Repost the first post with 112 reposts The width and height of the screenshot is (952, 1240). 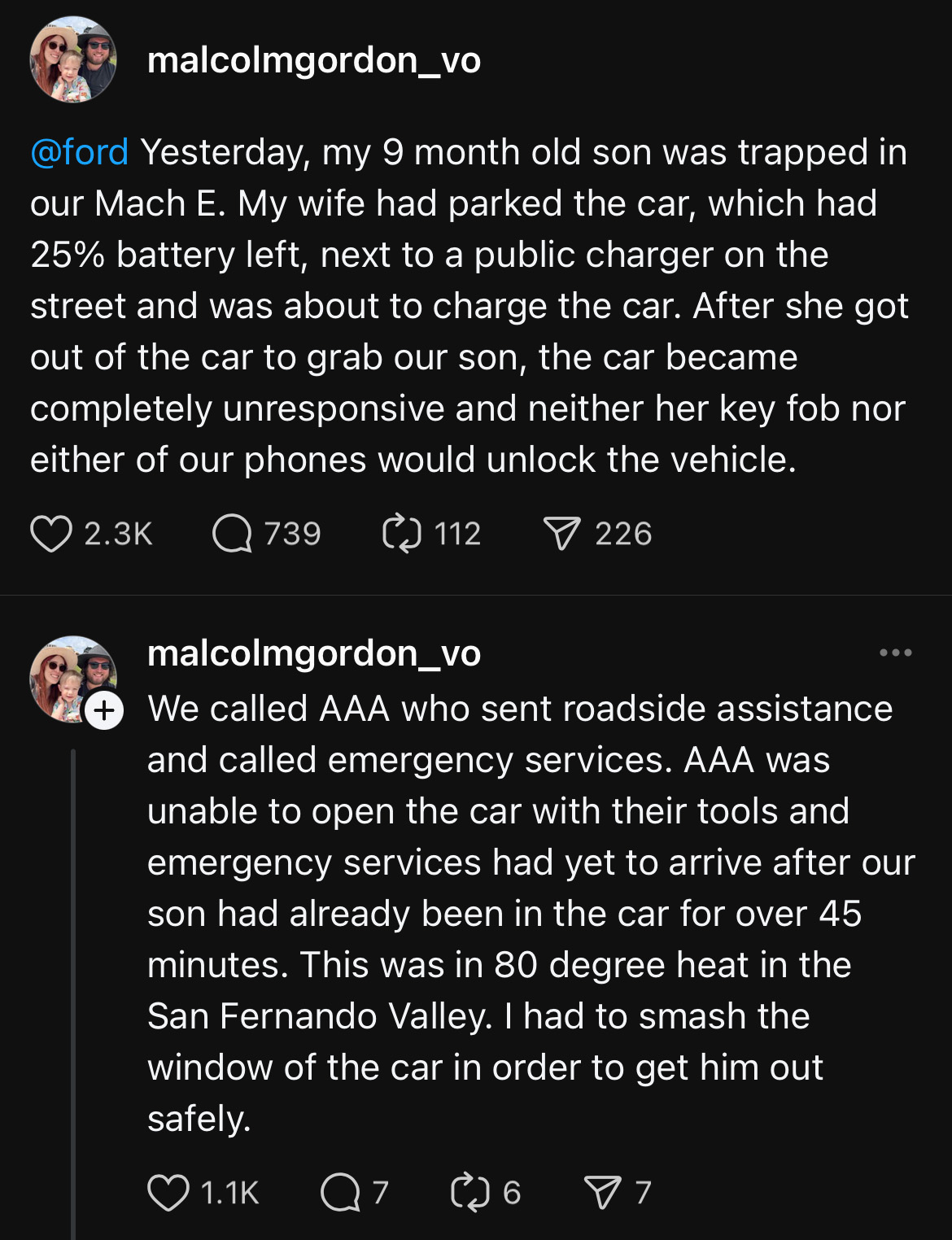click(402, 534)
